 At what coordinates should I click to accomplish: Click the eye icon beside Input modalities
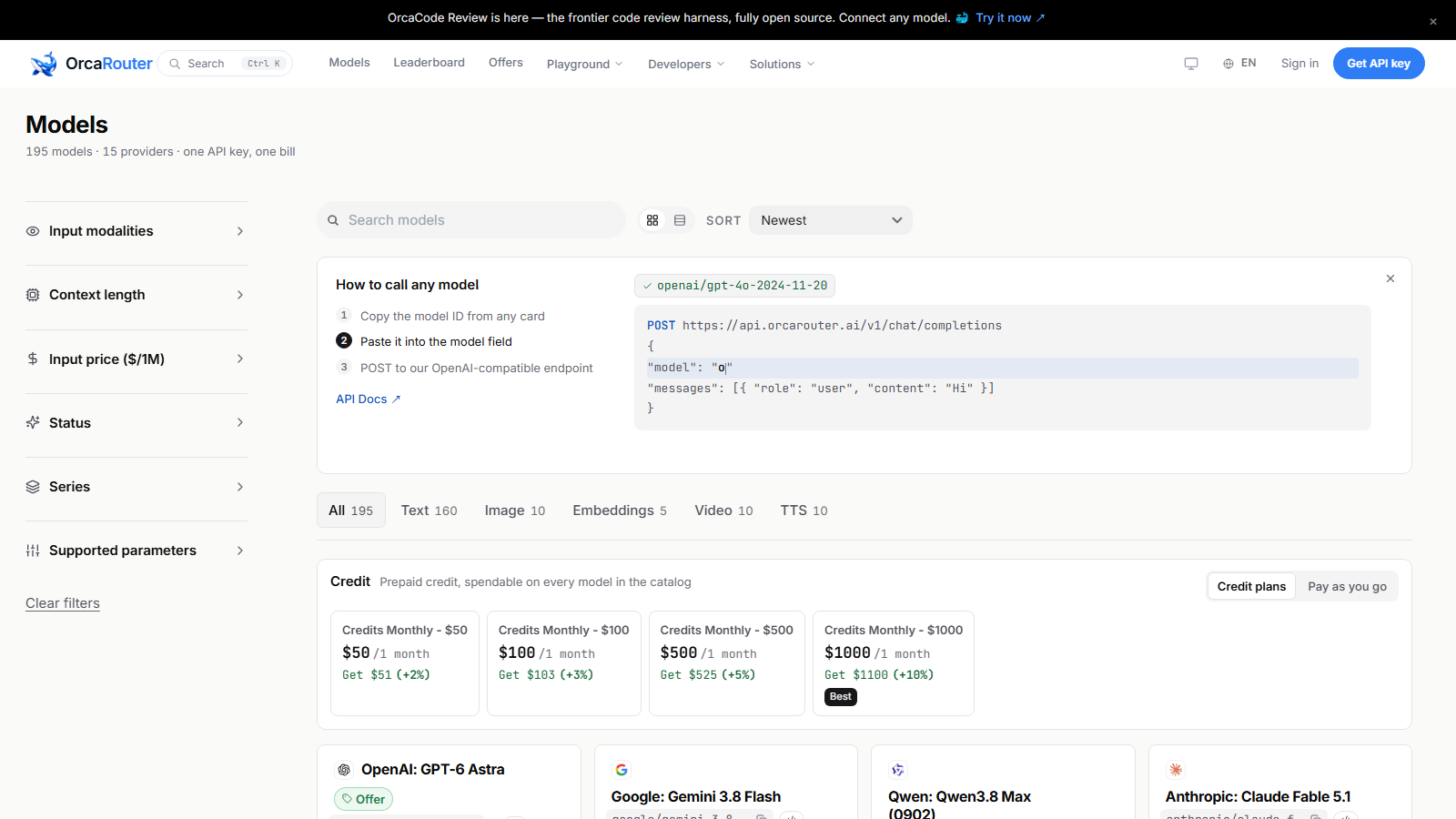tap(33, 231)
